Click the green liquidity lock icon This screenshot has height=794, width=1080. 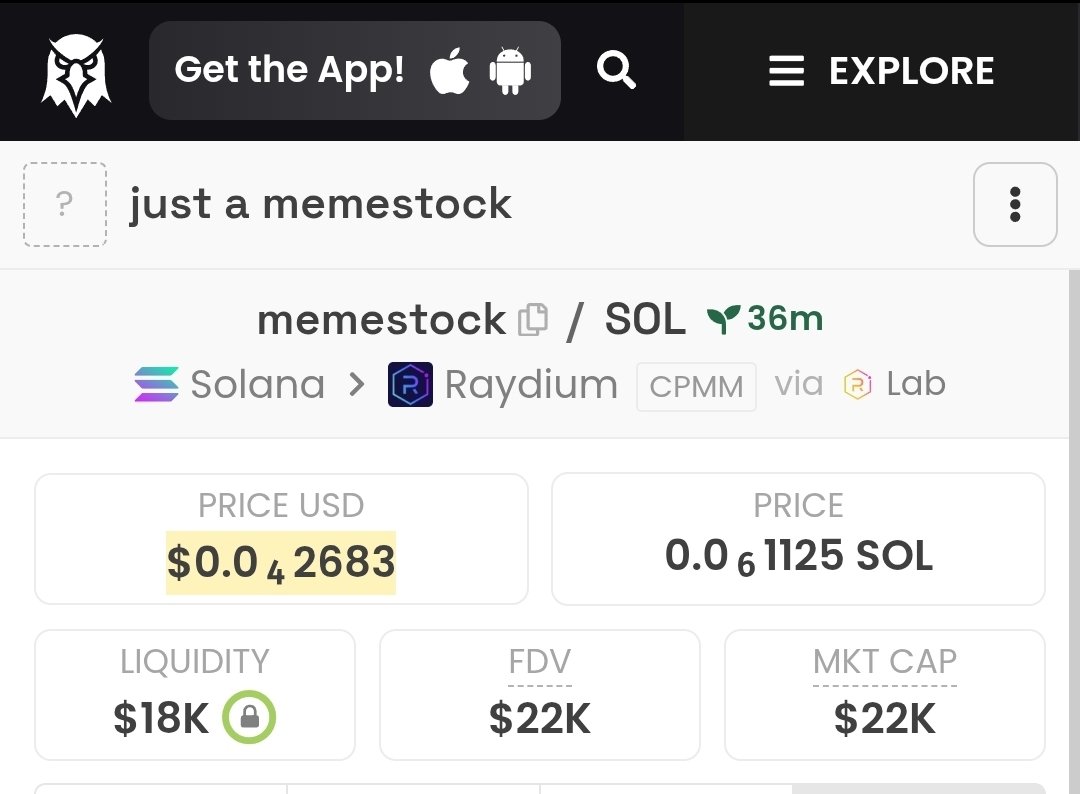click(x=249, y=717)
